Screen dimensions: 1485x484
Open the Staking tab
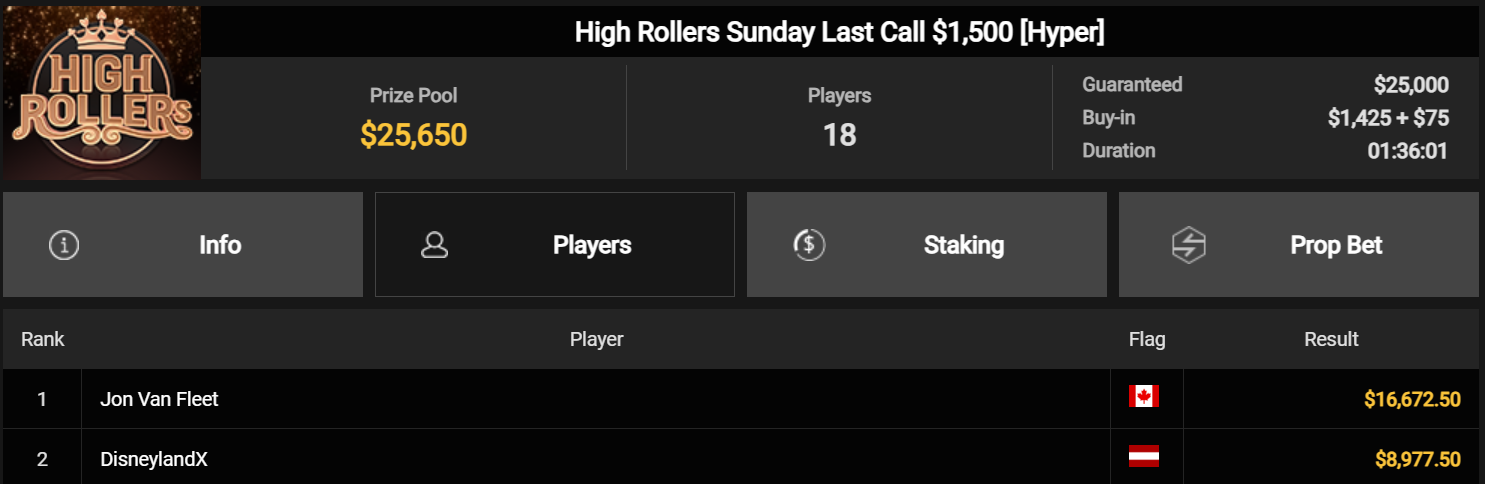point(927,245)
